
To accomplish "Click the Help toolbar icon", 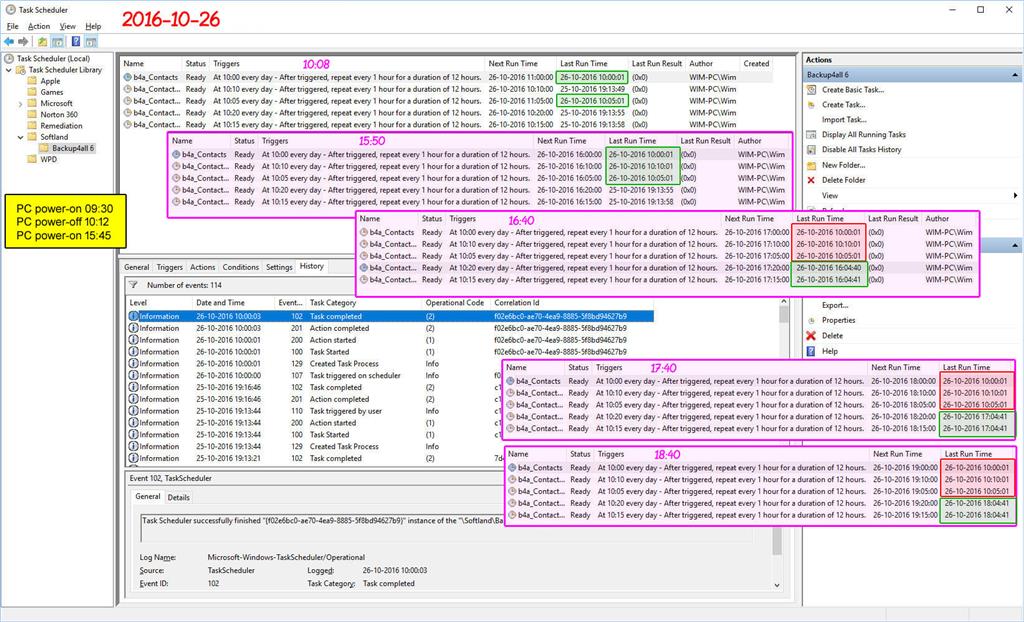I will point(76,41).
